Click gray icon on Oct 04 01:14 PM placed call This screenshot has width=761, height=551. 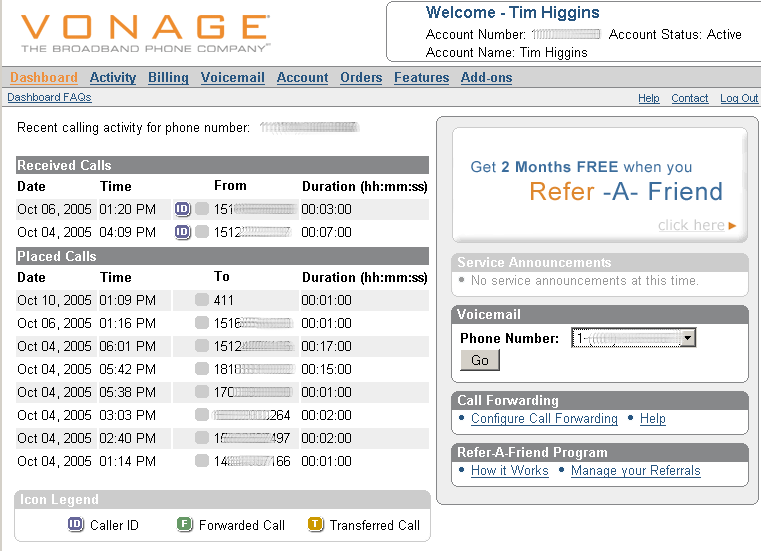(202, 460)
